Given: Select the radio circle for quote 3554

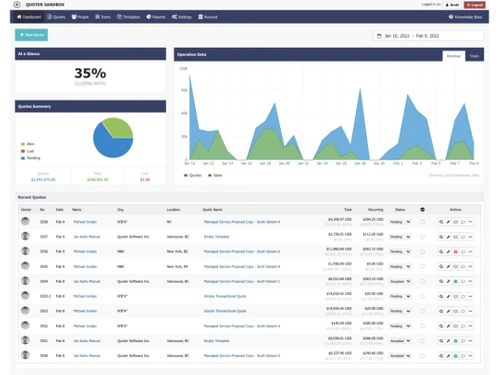Looking at the screenshot, I should (x=422, y=281).
